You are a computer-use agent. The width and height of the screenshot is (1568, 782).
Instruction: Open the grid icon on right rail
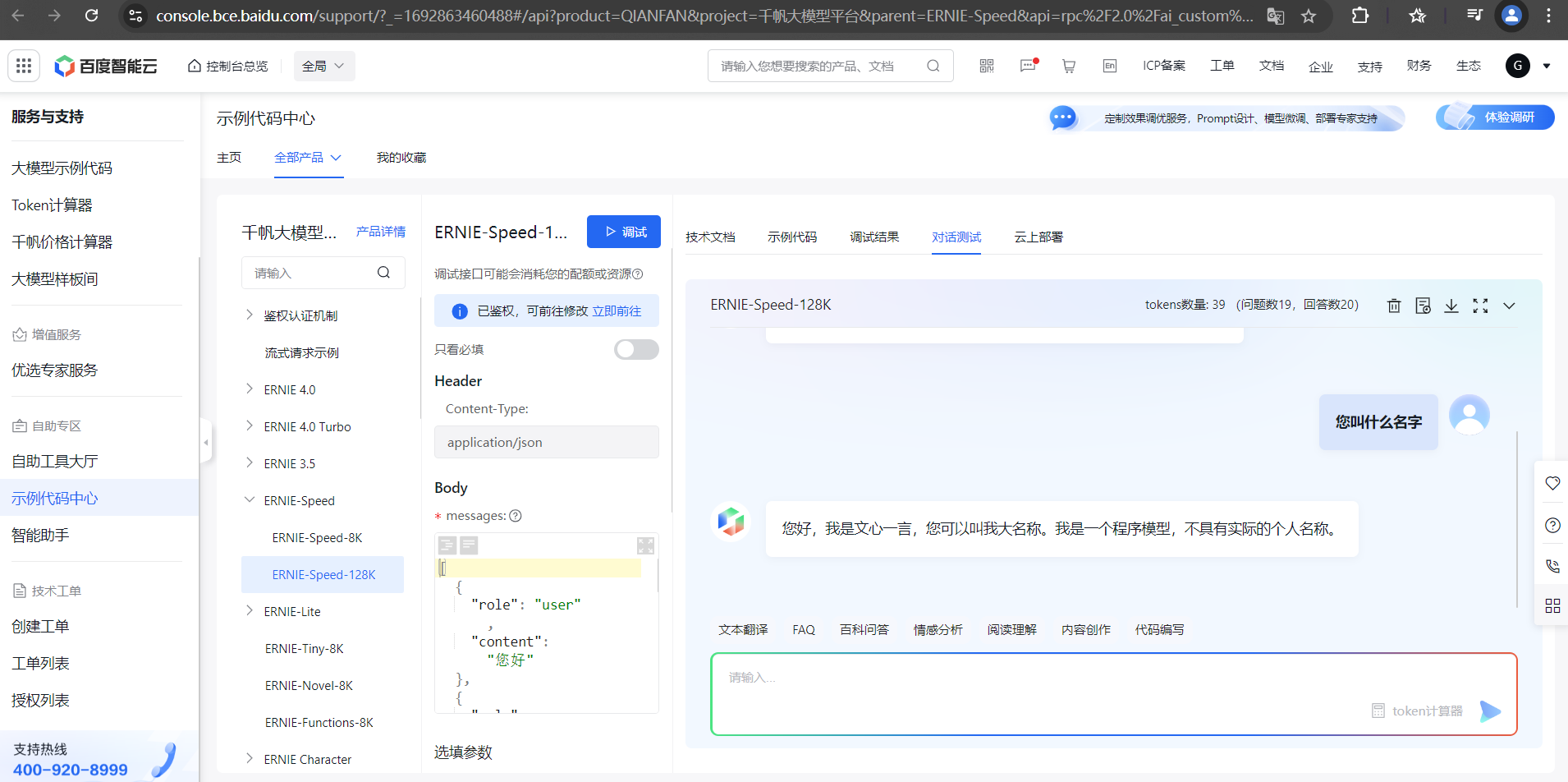pos(1552,606)
